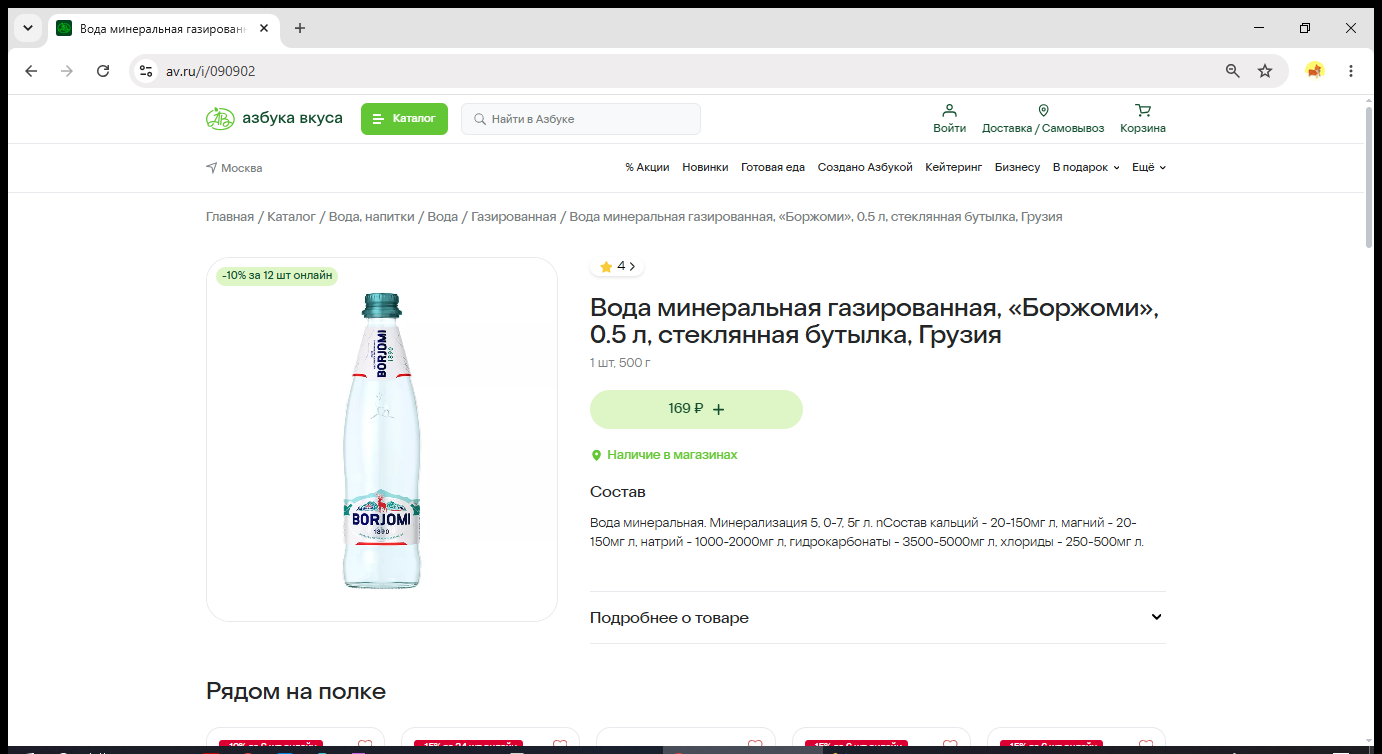This screenshot has height=754, width=1382.
Task: Open the browser profile avatar
Action: pyautogui.click(x=1315, y=71)
